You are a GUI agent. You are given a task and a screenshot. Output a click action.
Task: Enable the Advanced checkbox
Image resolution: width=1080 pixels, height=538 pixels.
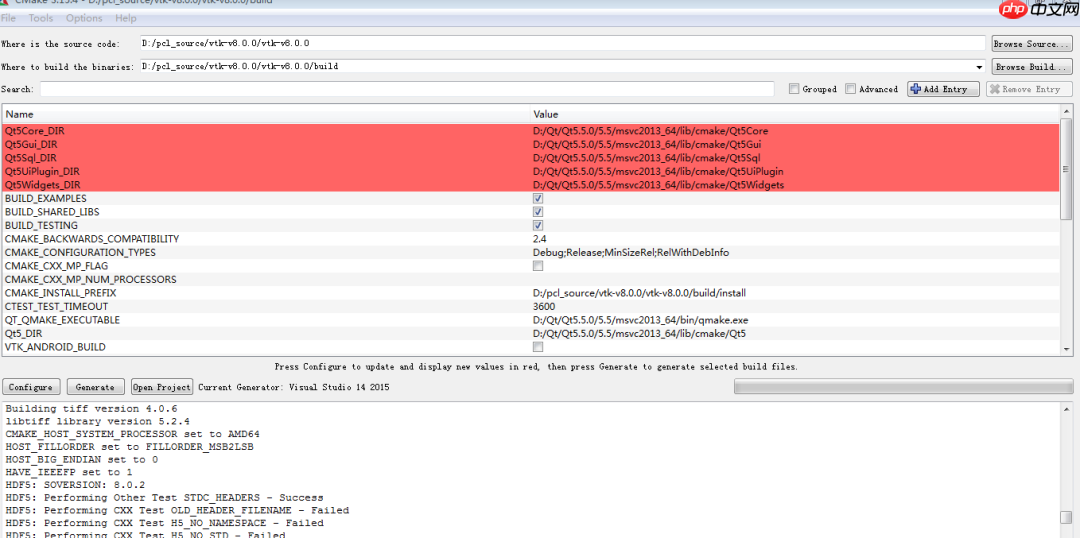point(851,89)
